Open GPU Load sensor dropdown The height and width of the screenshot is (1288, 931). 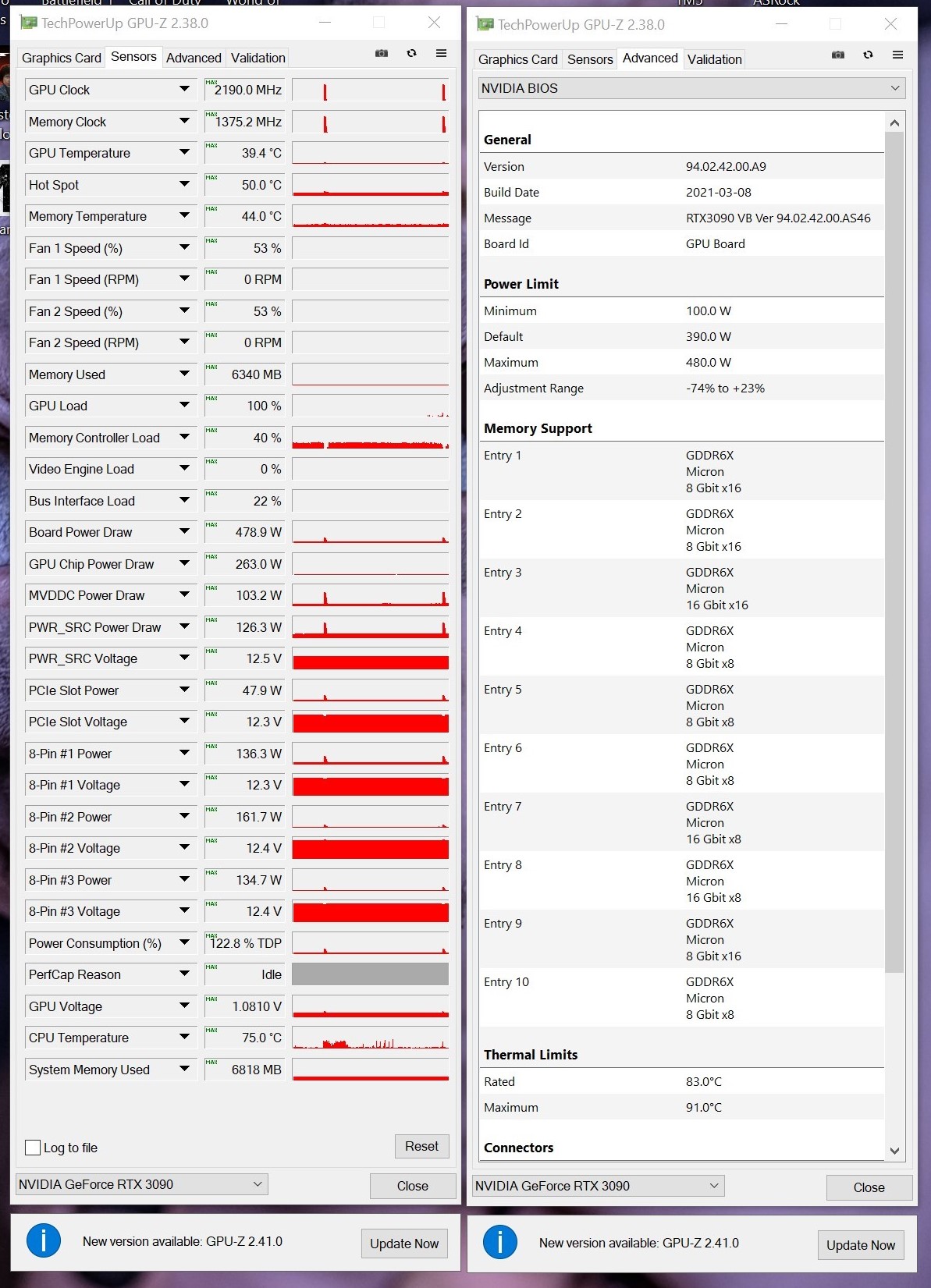(184, 405)
